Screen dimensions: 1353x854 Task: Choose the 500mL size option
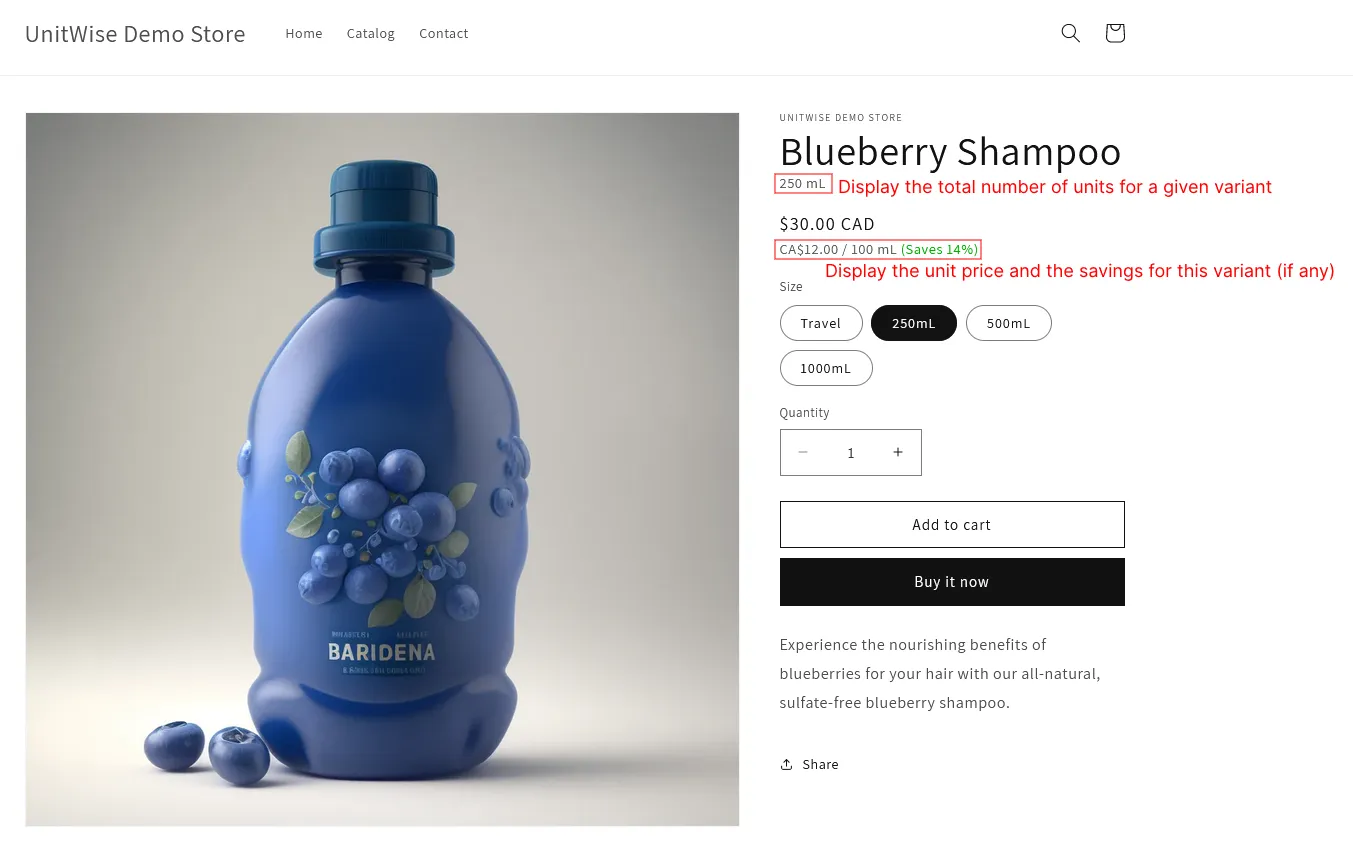[x=1008, y=323]
